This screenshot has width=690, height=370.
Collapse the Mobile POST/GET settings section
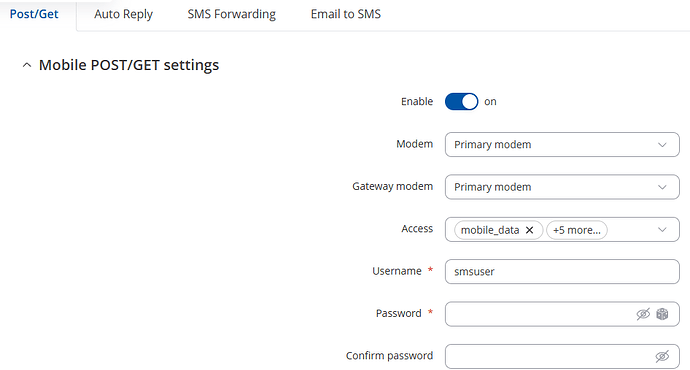pos(27,65)
